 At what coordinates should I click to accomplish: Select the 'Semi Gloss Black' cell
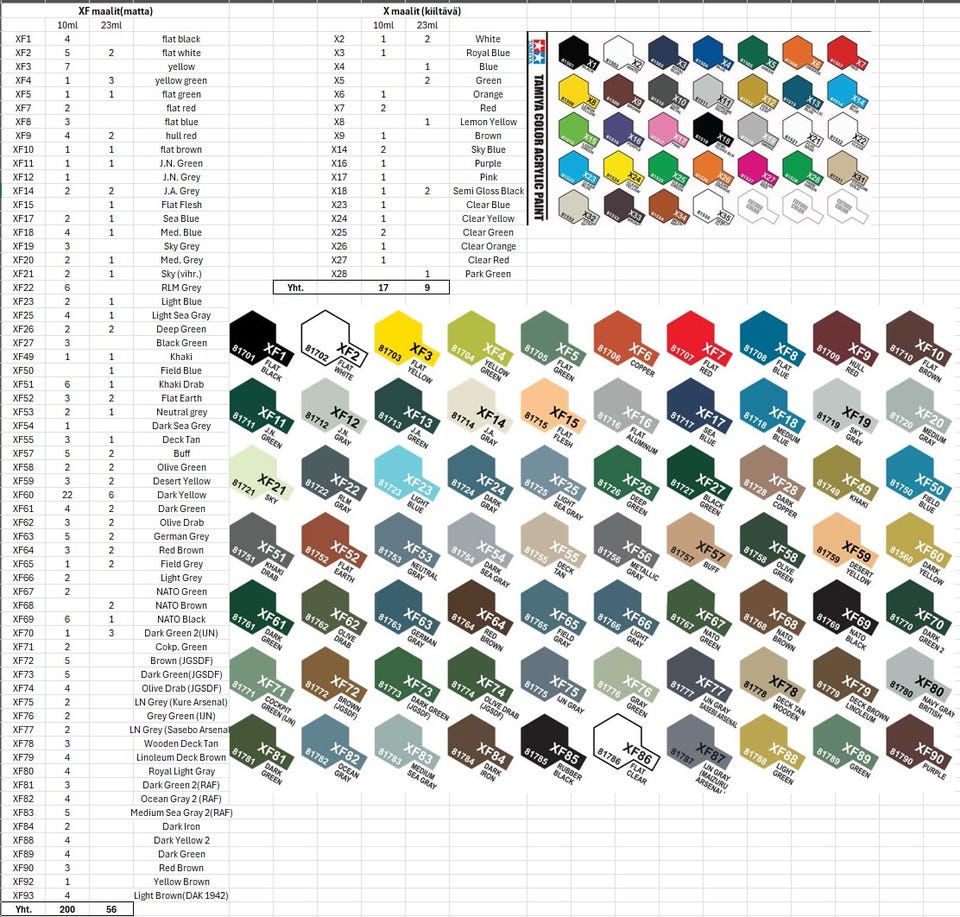pos(488,191)
